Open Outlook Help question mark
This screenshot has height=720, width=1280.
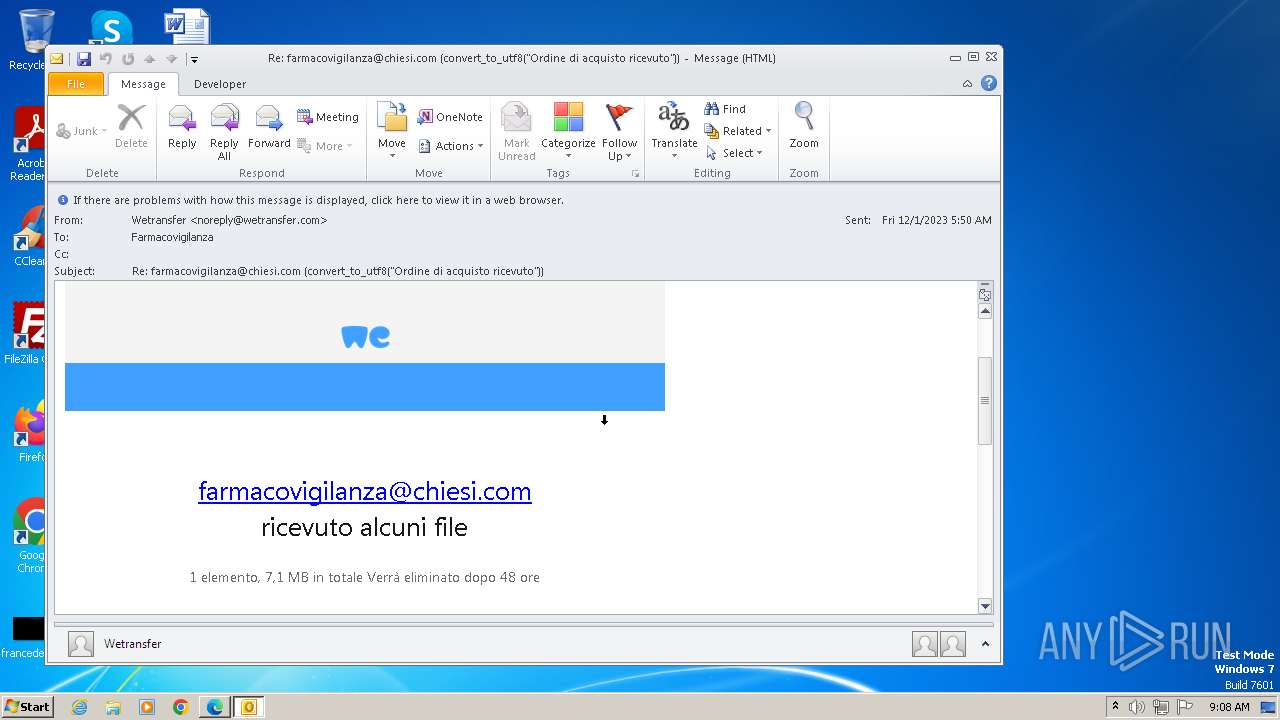coord(989,84)
